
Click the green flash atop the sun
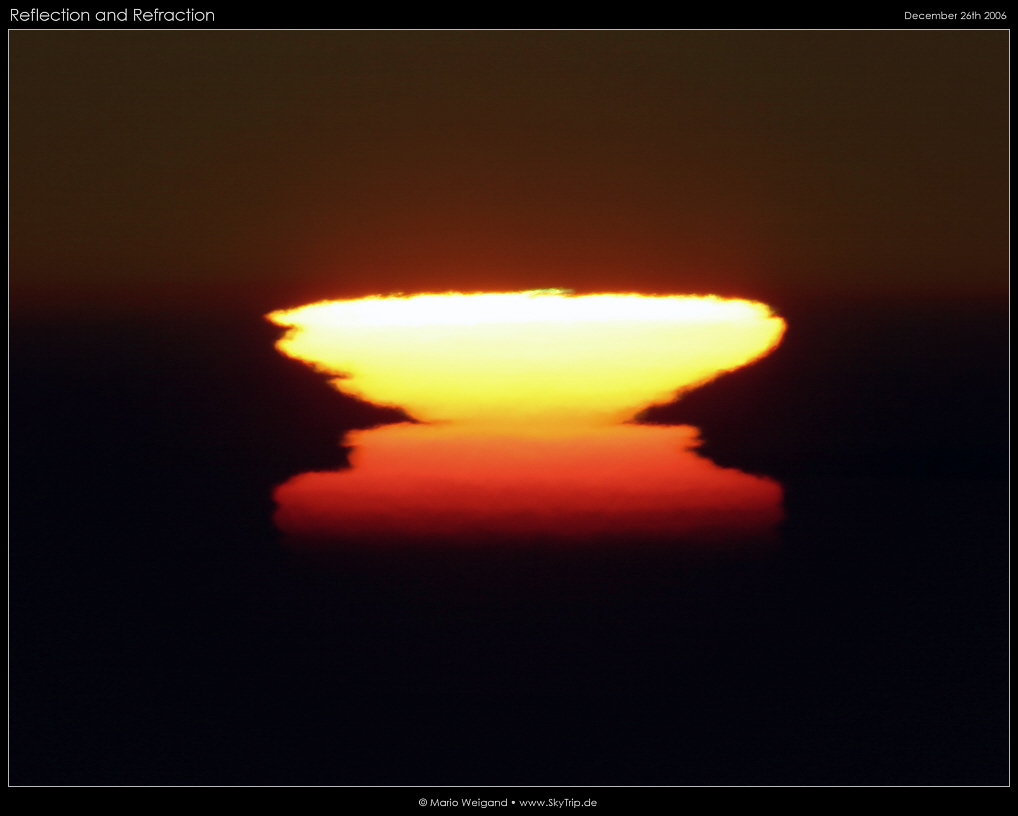point(547,292)
